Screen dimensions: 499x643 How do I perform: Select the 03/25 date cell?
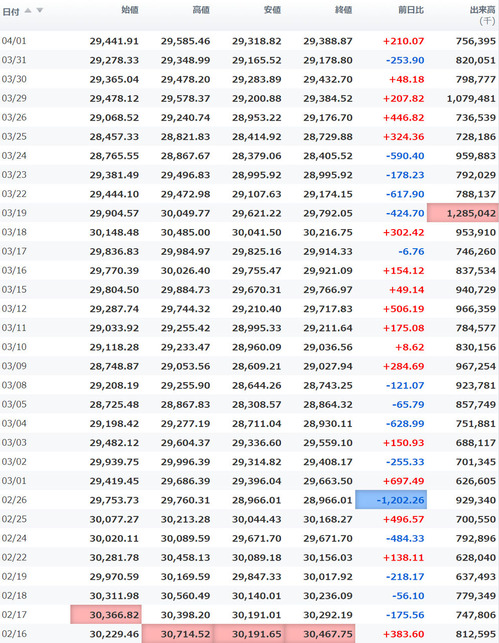pyautogui.click(x=14, y=137)
